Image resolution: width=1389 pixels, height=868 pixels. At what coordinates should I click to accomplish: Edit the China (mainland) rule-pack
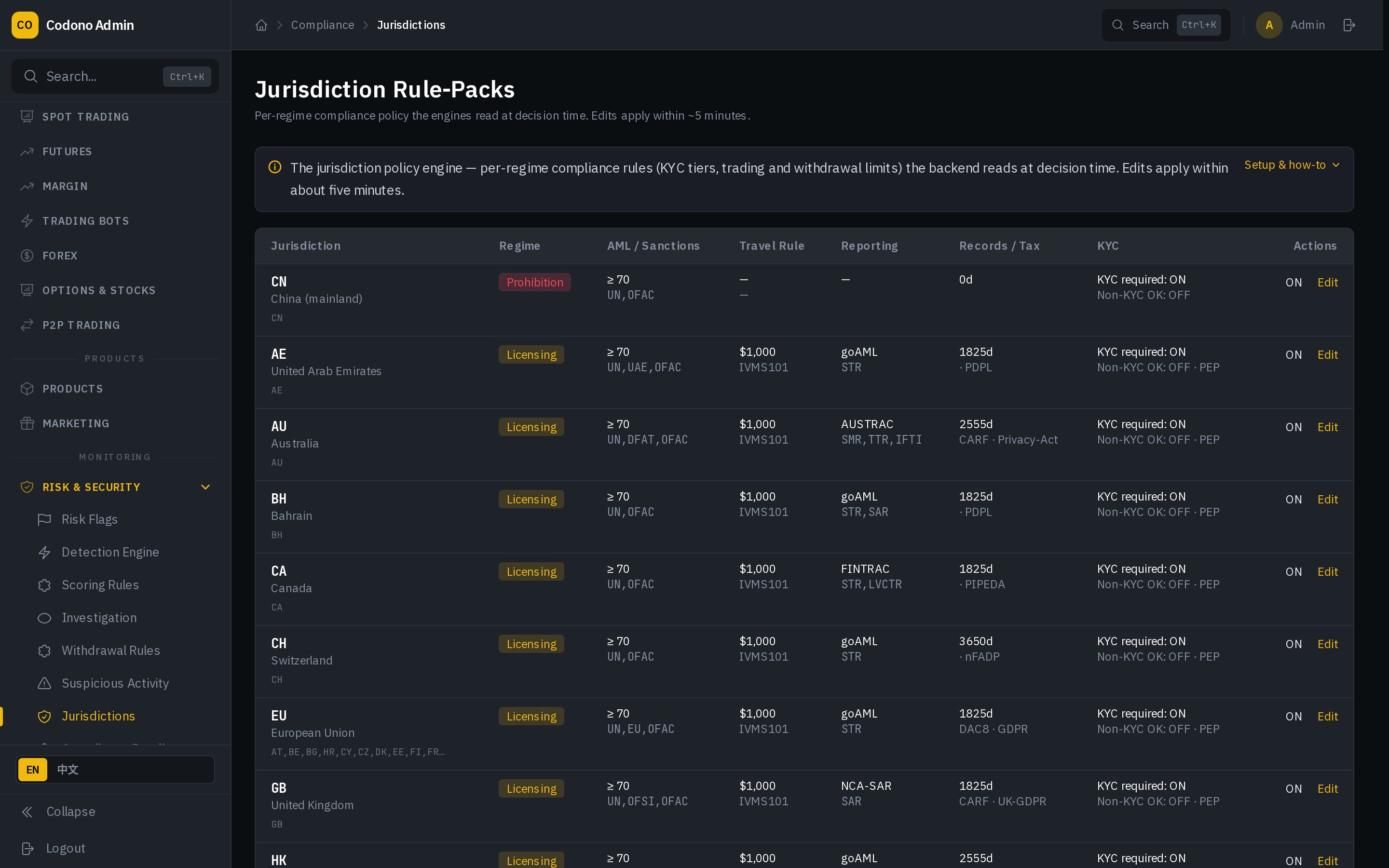tap(1327, 283)
